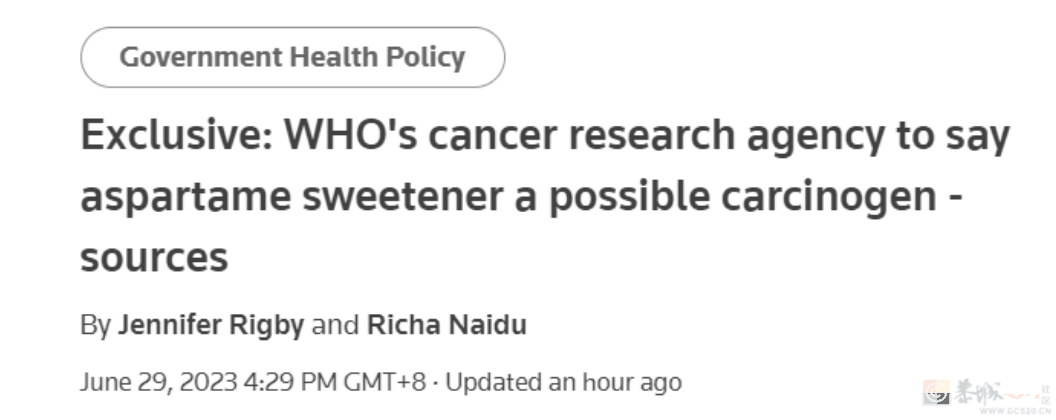Click the red wave flourish in watermark
Screen dimensions: 1056x420
click(x=1021, y=396)
